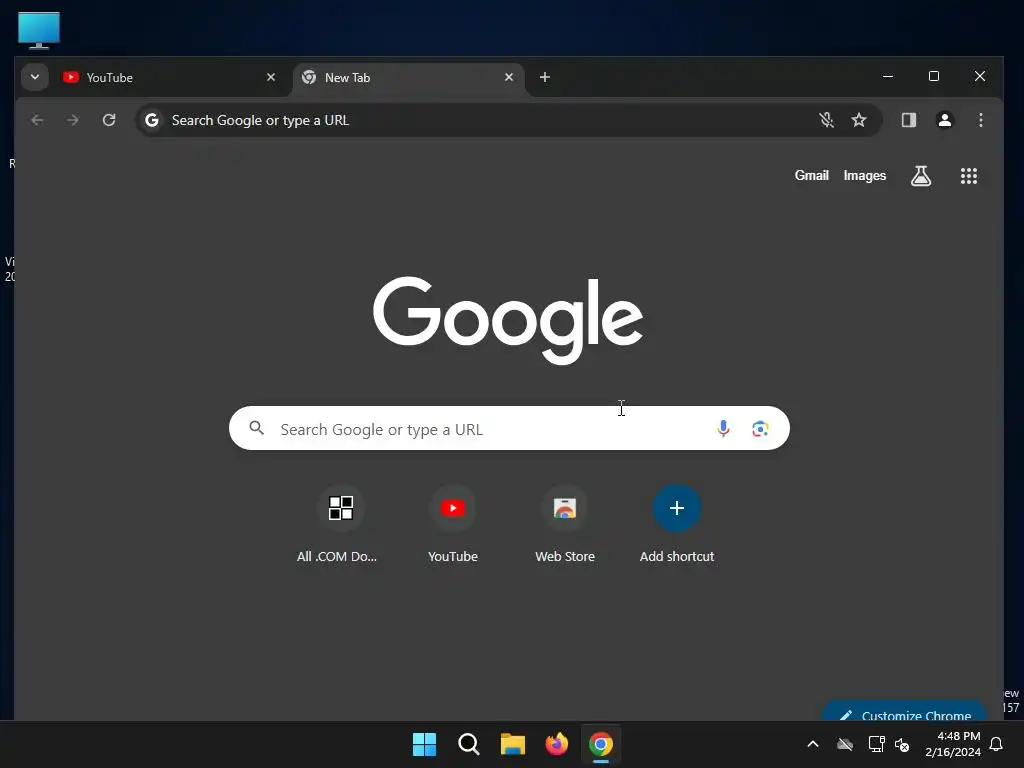Minimize the Chrome window
Image resolution: width=1024 pixels, height=768 pixels.
888,76
